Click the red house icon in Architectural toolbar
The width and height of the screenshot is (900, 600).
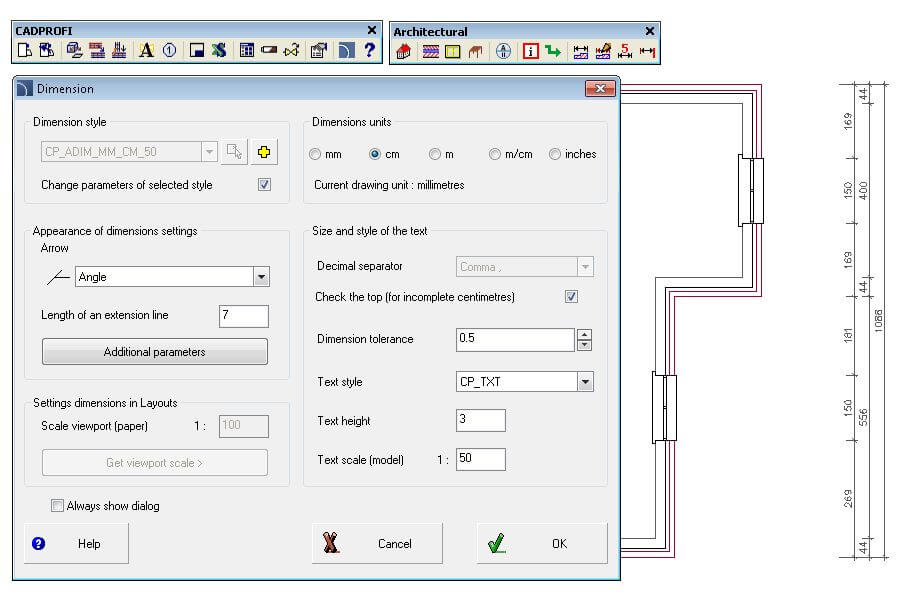404,51
